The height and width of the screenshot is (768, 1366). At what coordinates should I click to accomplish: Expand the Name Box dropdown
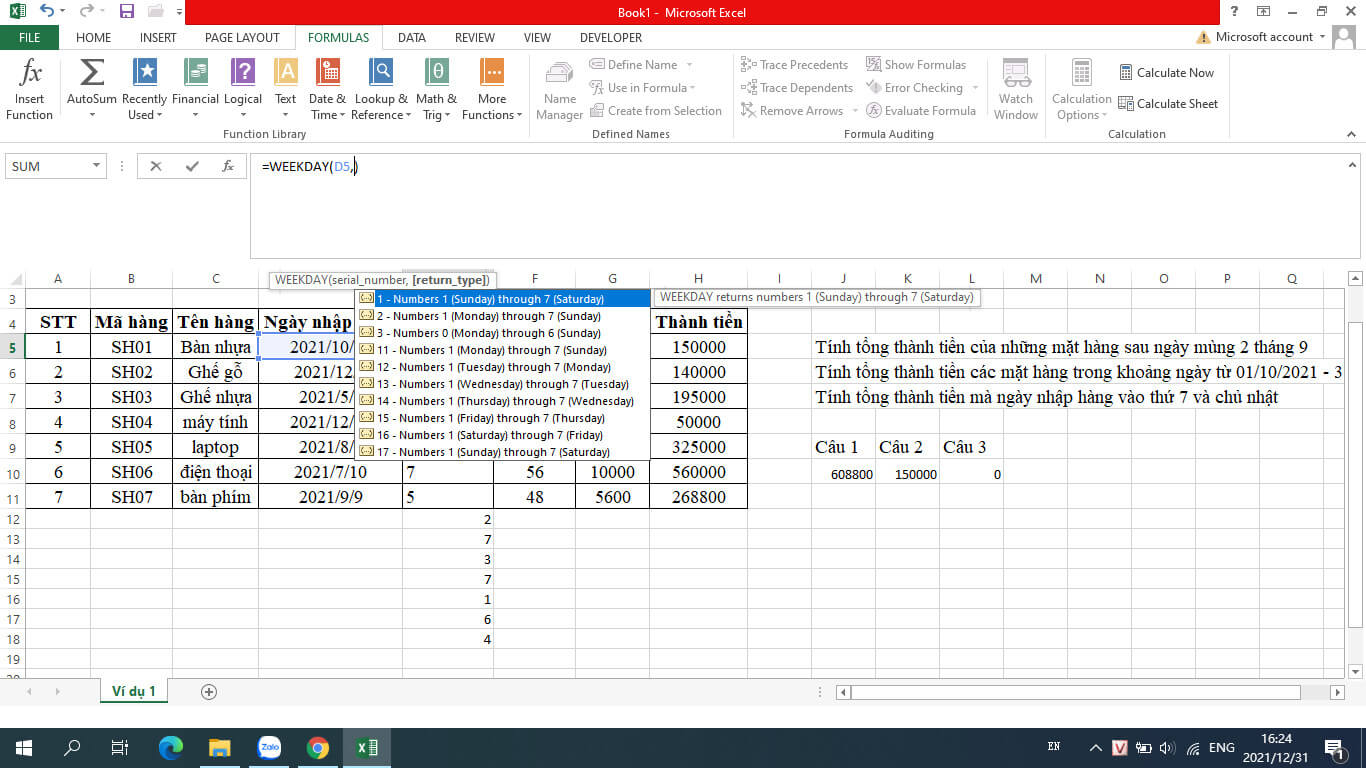[x=96, y=166]
